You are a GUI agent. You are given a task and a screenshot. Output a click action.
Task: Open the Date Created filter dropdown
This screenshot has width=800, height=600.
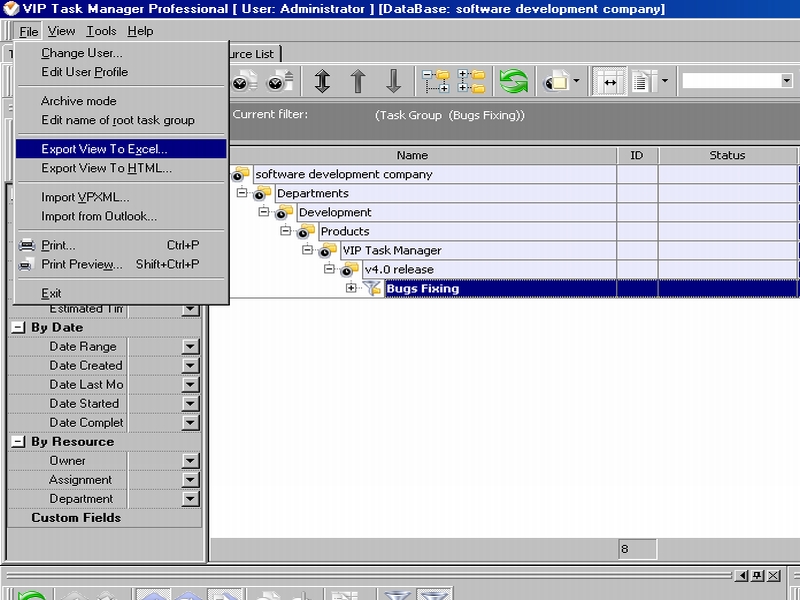(190, 366)
